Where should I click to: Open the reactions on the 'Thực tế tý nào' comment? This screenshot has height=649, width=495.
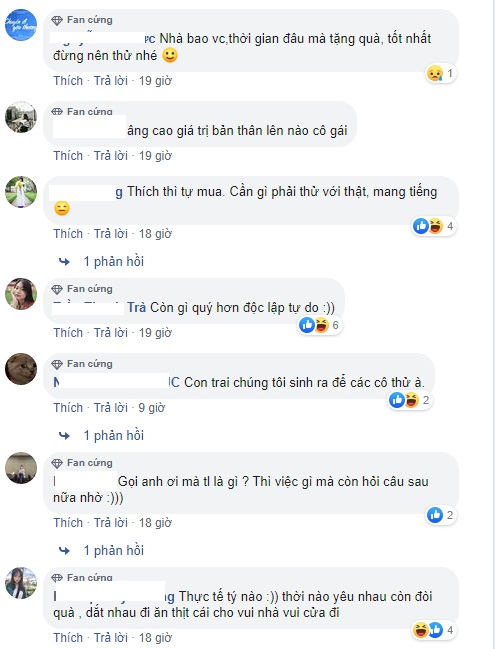(x=434, y=630)
